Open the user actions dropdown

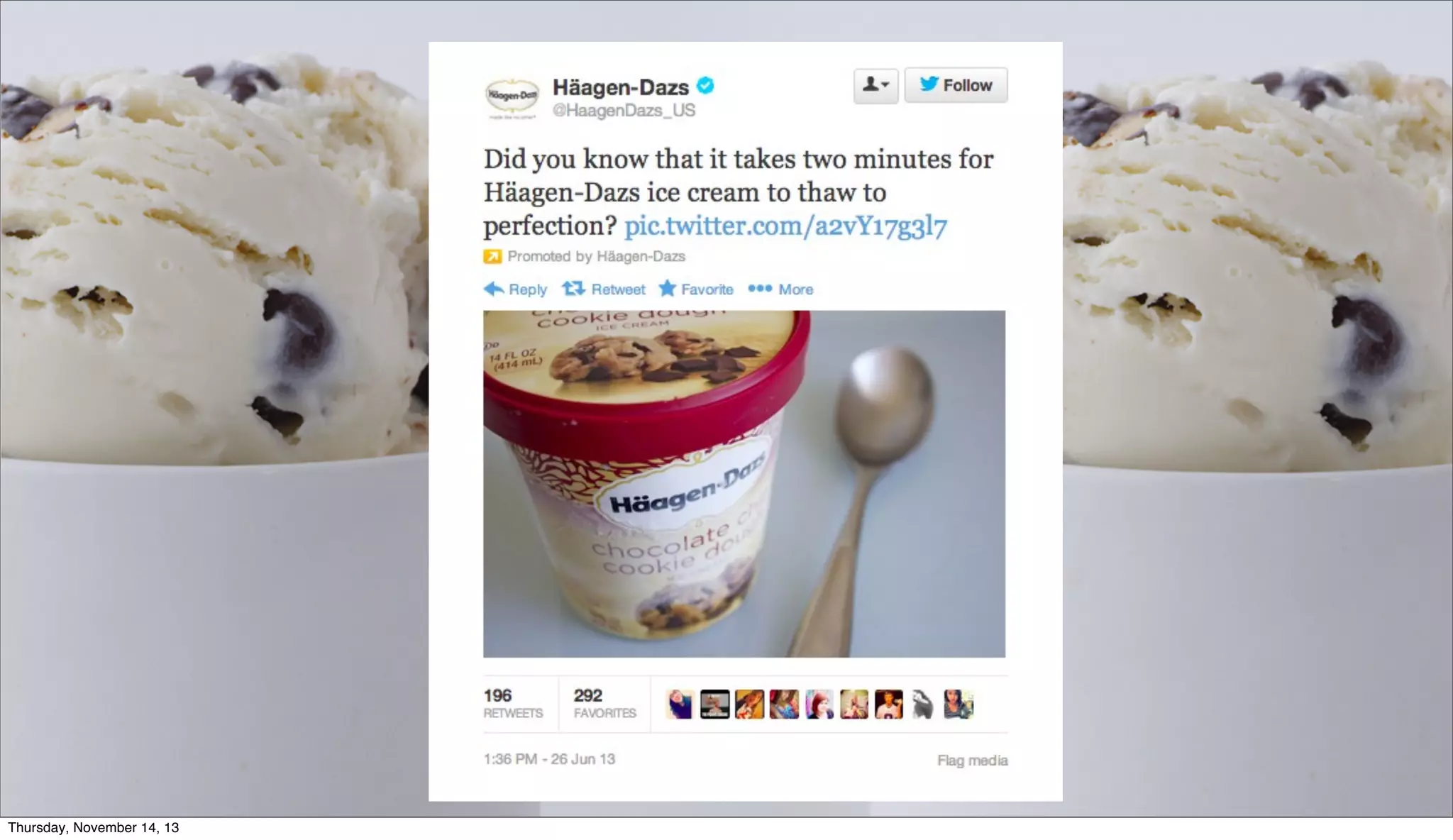pyautogui.click(x=875, y=85)
